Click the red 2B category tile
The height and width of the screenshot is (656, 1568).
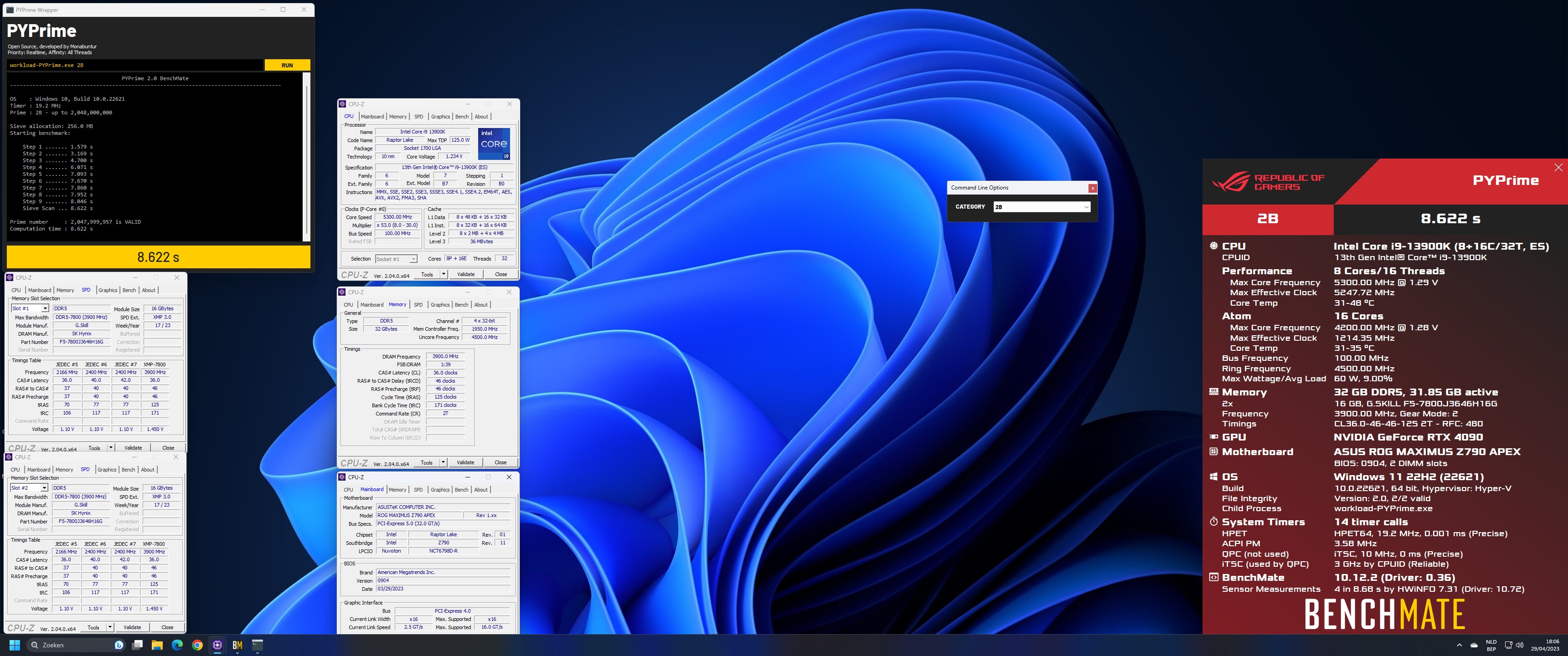coord(1268,219)
